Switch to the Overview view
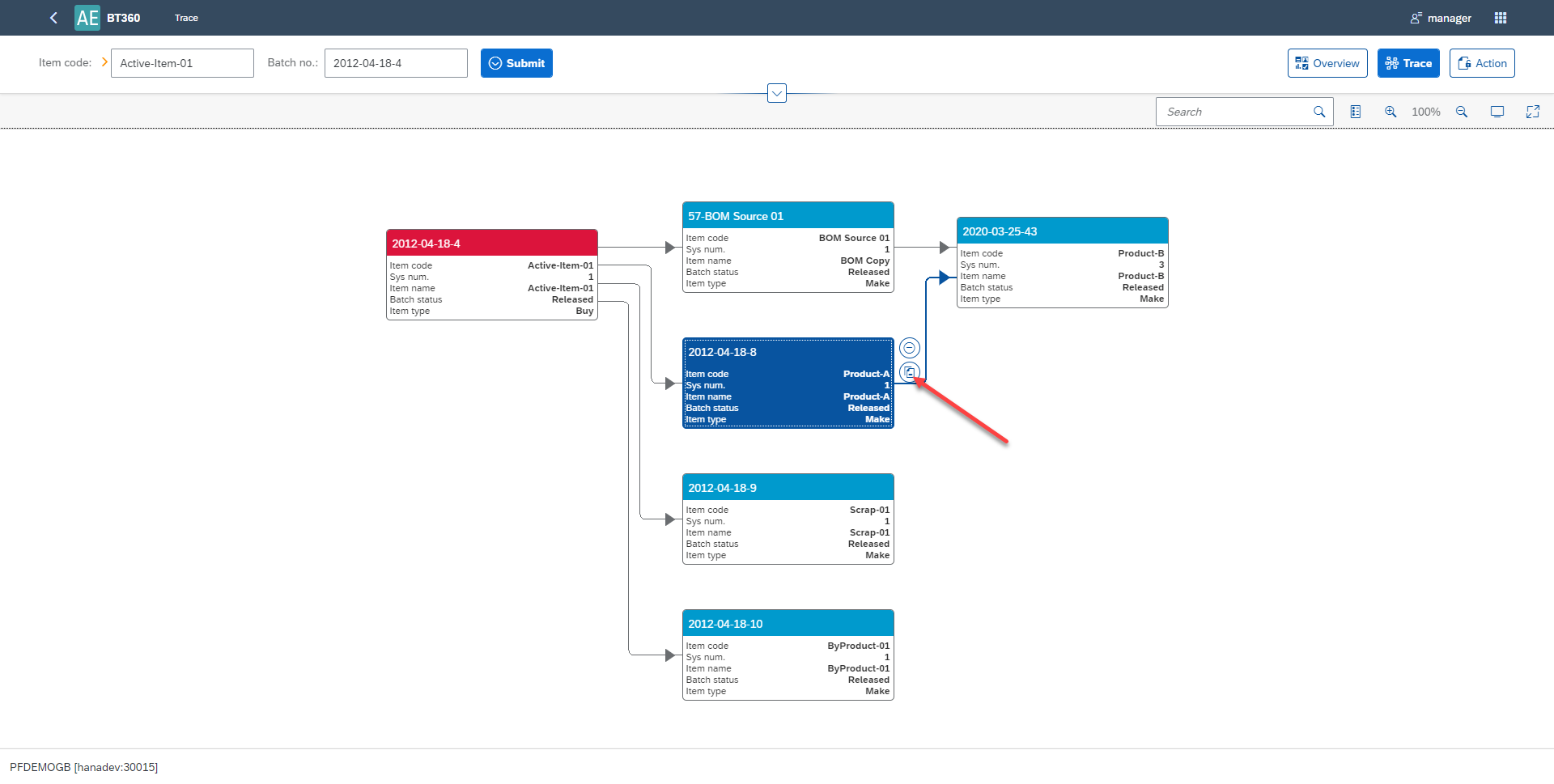Image resolution: width=1554 pixels, height=784 pixels. (x=1327, y=63)
